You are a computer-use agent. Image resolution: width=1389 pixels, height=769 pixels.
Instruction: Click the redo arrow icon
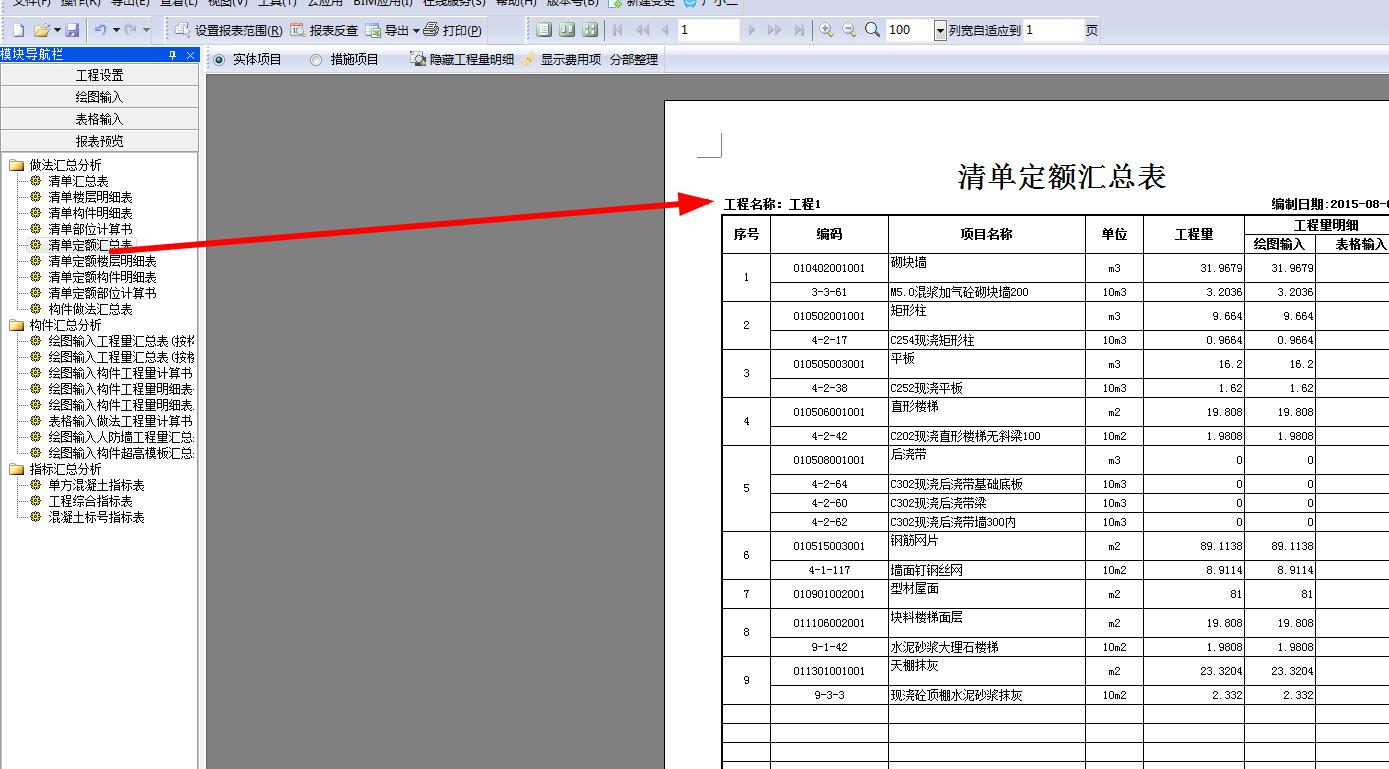point(130,30)
